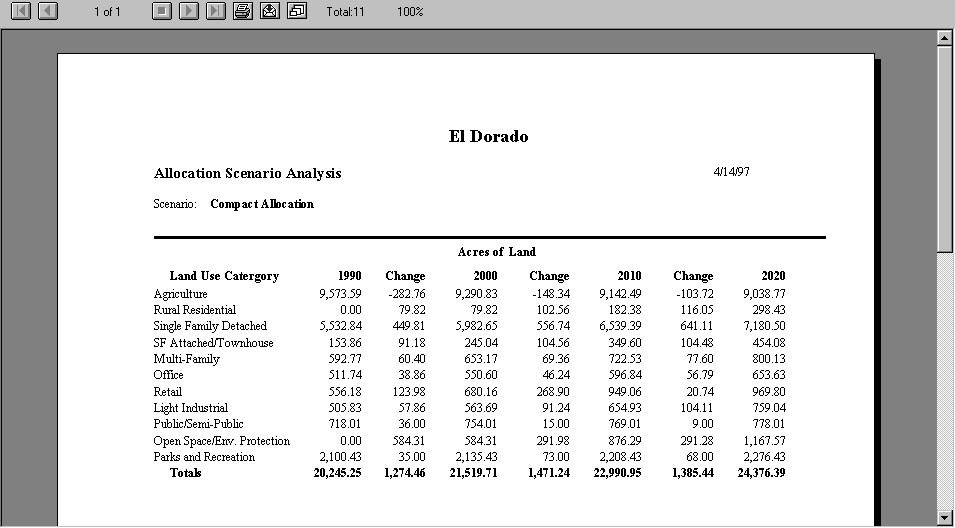Click 'Single Family Detached' row label

coord(210,326)
